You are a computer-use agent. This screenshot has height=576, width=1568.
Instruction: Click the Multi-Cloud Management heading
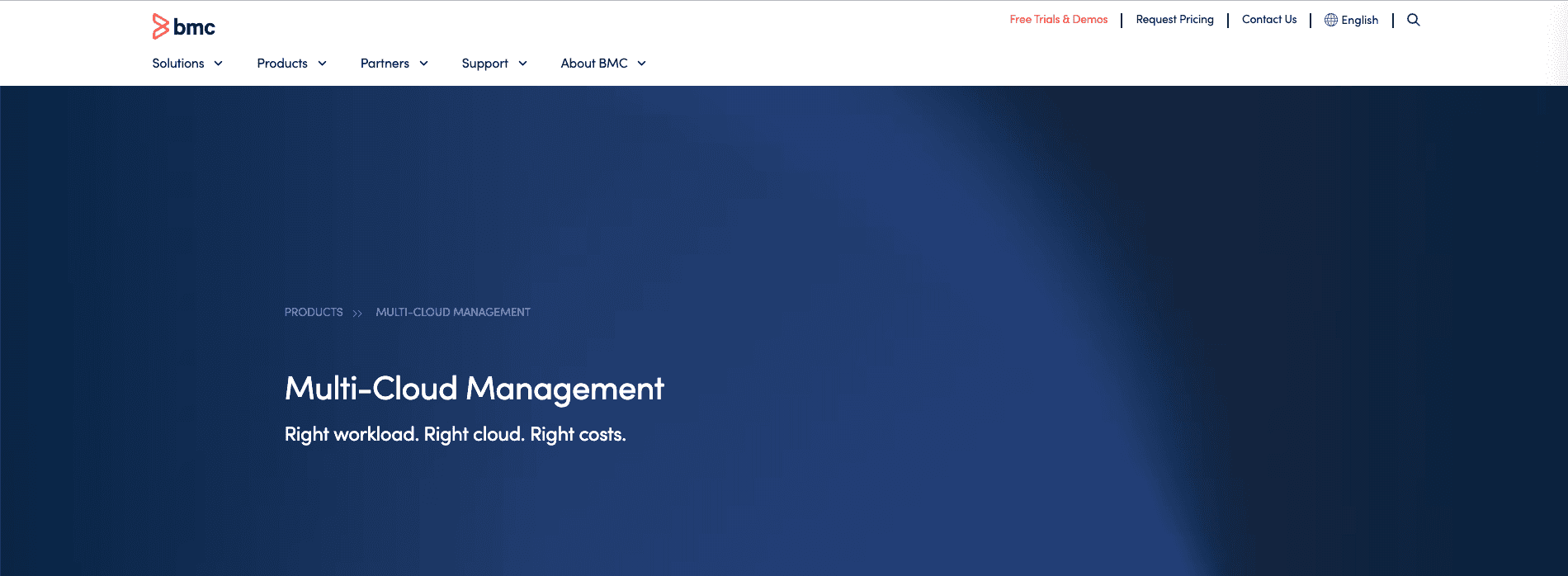[474, 389]
